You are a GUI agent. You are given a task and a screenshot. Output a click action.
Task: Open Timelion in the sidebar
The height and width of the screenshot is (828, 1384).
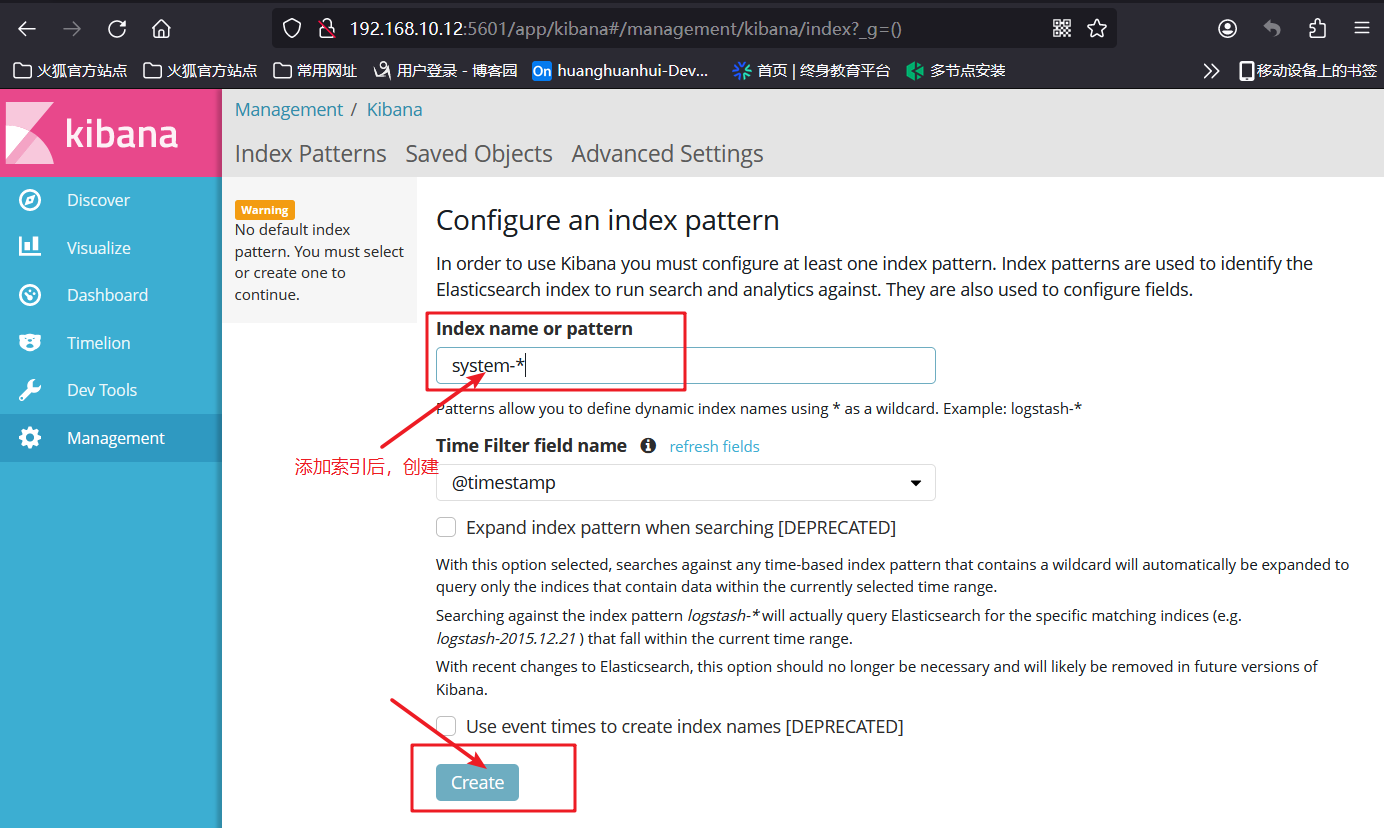click(99, 343)
